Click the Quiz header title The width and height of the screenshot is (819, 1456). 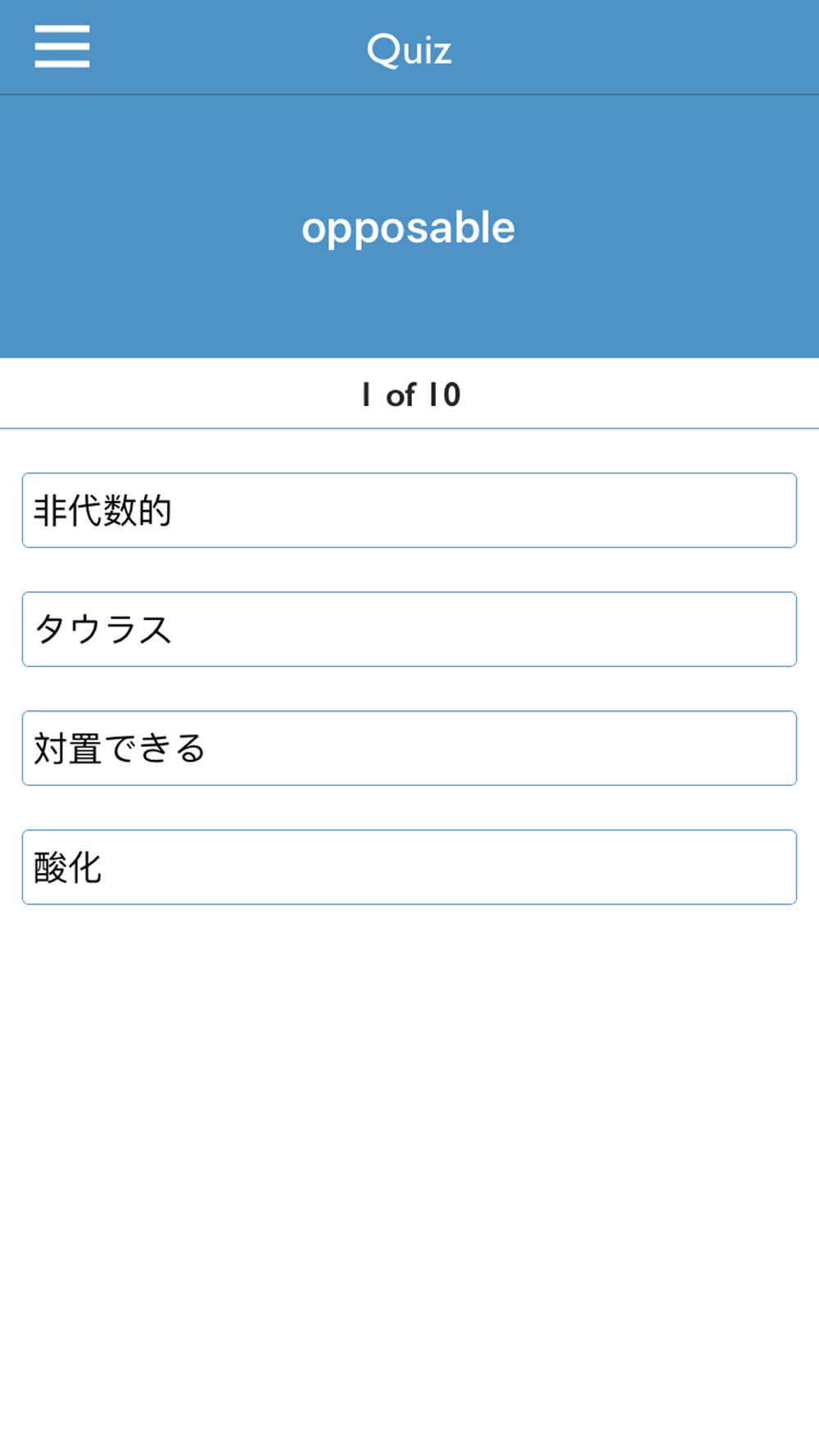pos(409,49)
